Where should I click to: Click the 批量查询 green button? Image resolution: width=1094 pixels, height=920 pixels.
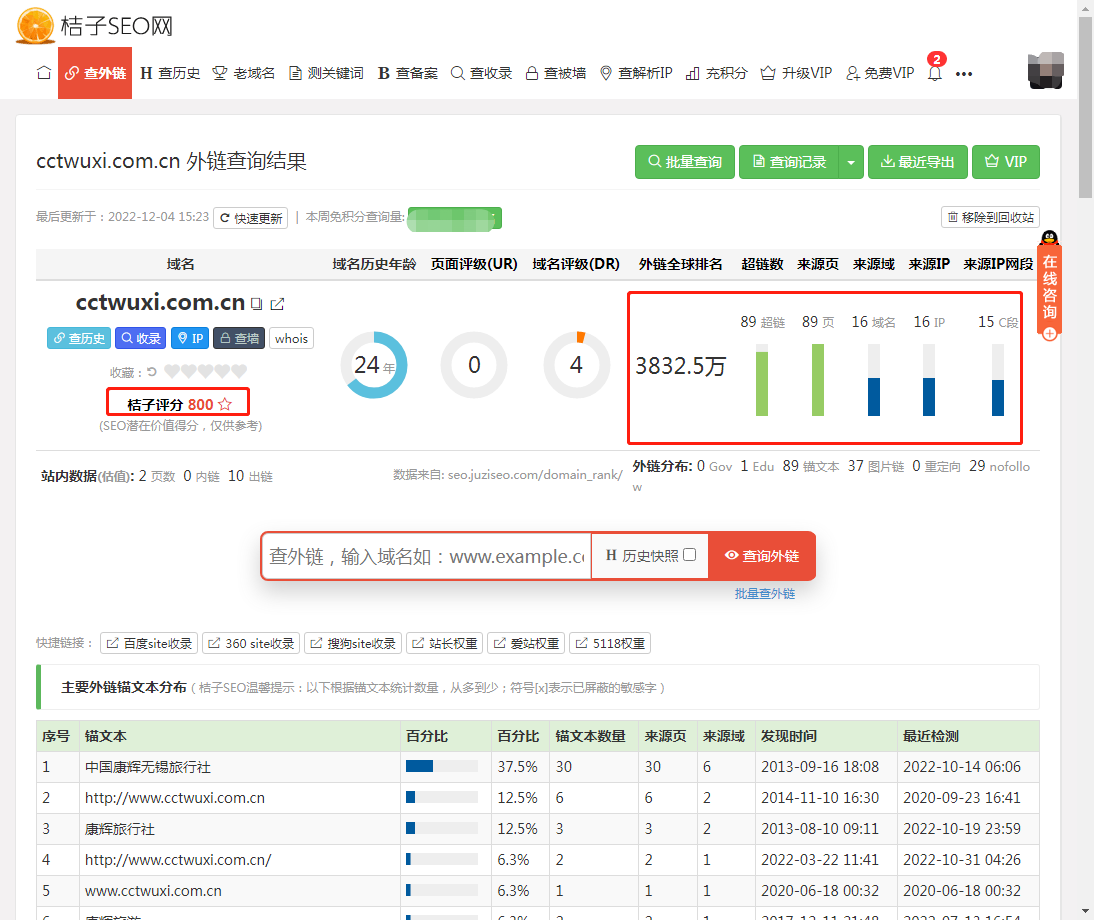[685, 162]
